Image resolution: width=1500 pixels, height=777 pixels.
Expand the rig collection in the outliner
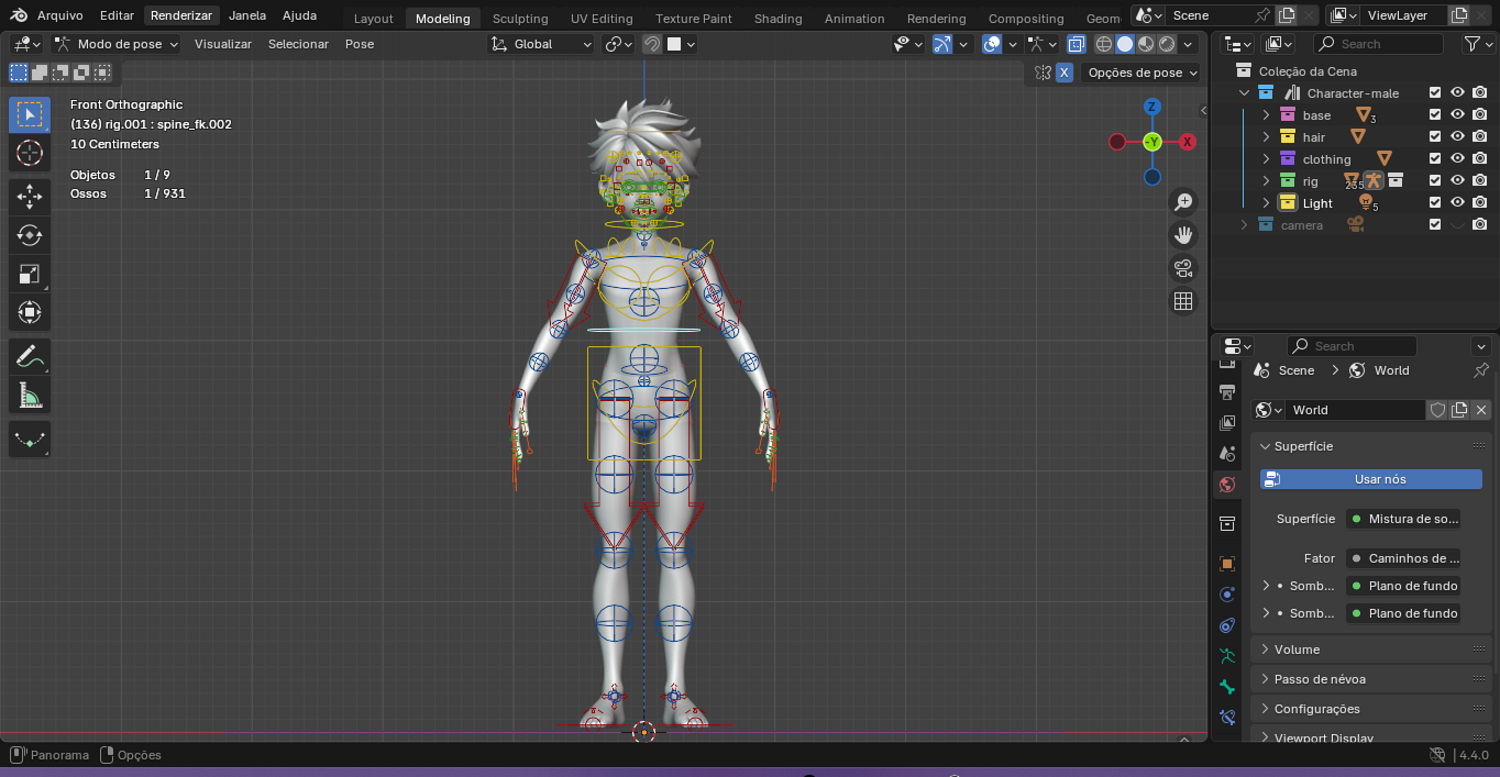tap(1266, 181)
